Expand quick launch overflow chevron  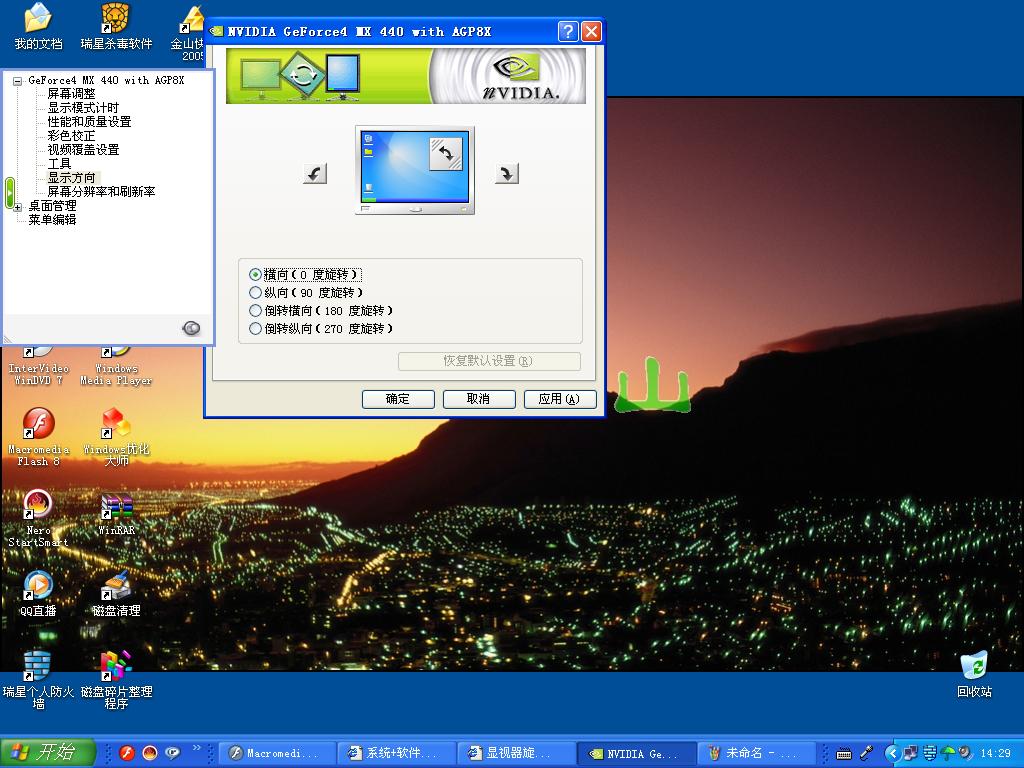coord(197,748)
